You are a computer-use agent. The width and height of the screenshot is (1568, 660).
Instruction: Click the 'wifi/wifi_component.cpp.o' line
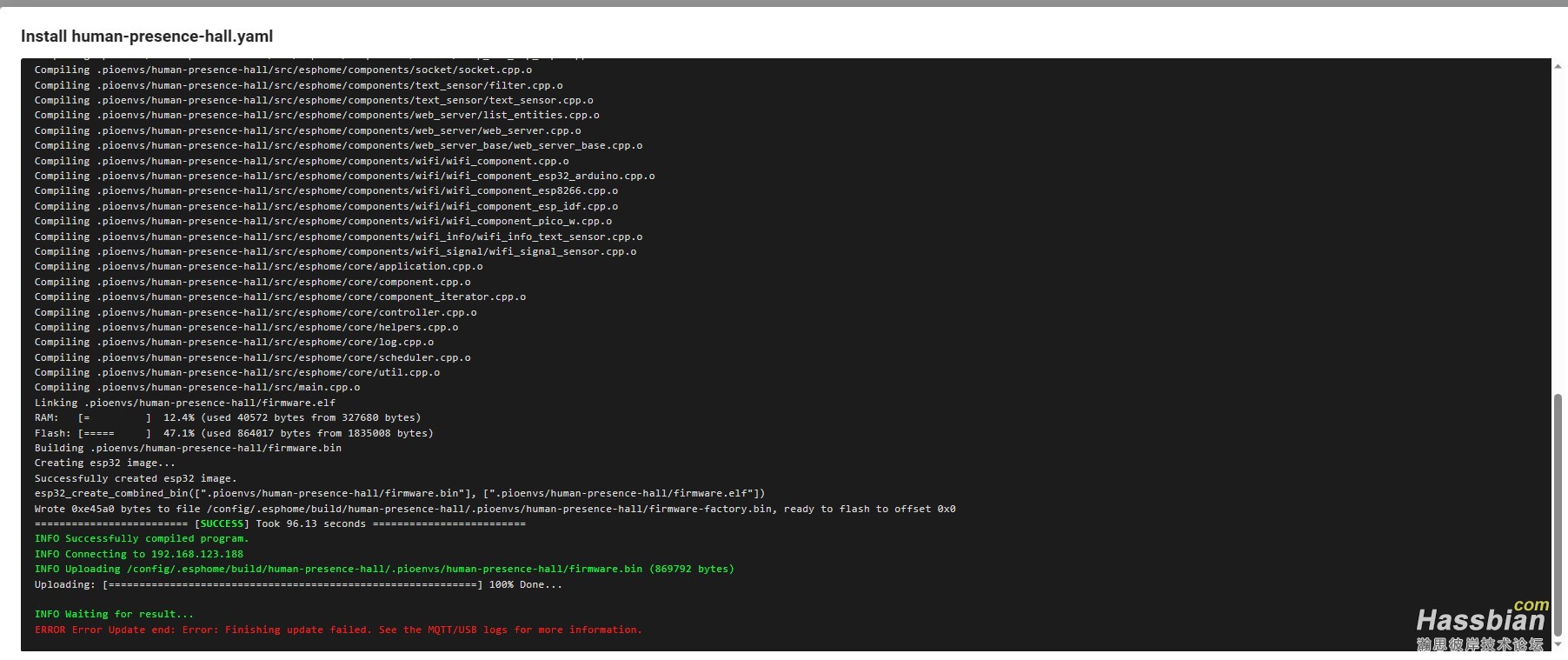(x=302, y=161)
